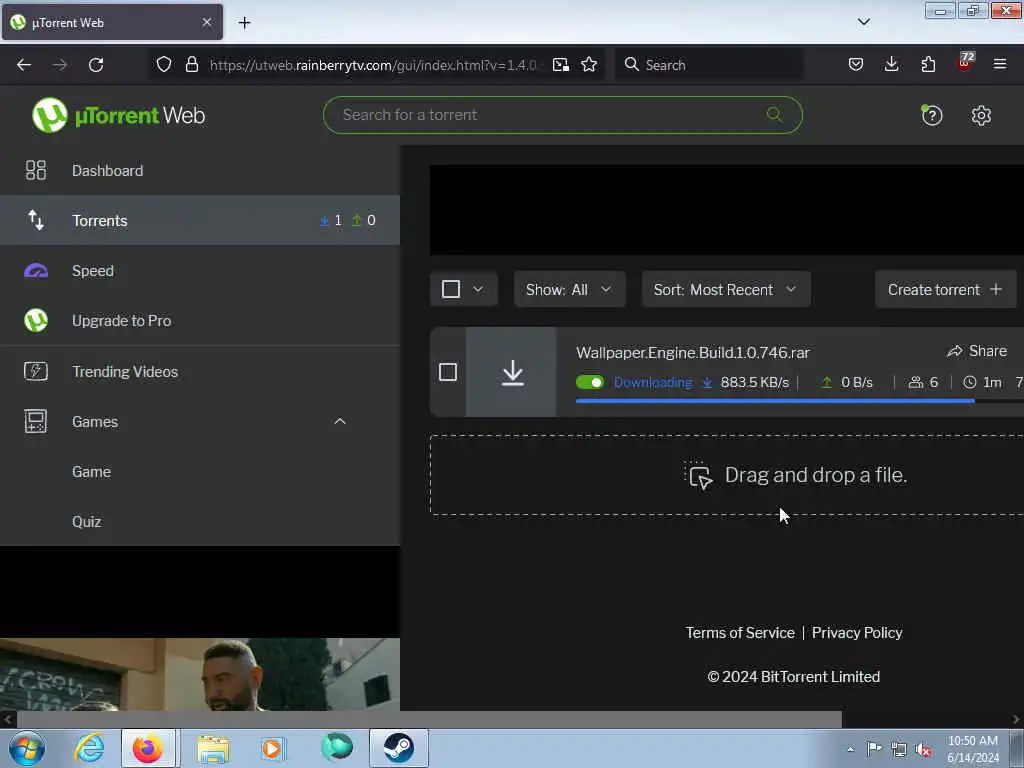The height and width of the screenshot is (768, 1024).
Task: Click Wallpaper.Engine.Build.1.0.746.rar file name
Action: [692, 353]
